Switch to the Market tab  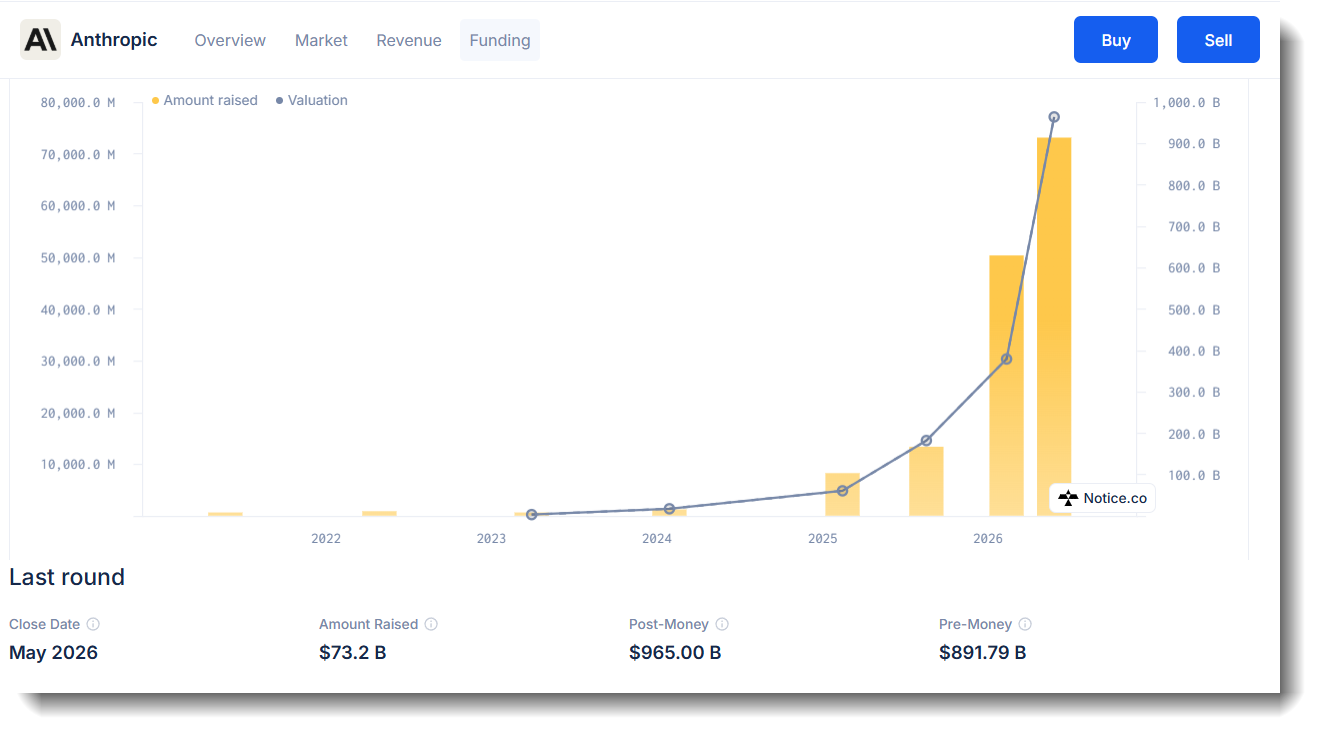[x=321, y=40]
